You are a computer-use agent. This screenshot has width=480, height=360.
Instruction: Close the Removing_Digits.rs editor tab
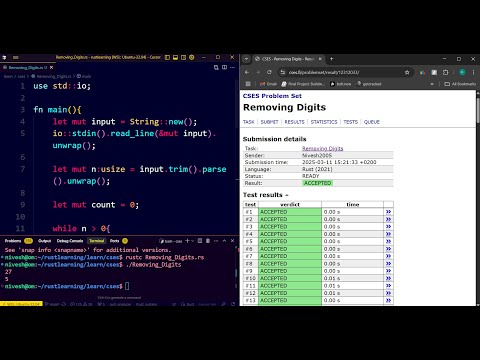pos(51,67)
